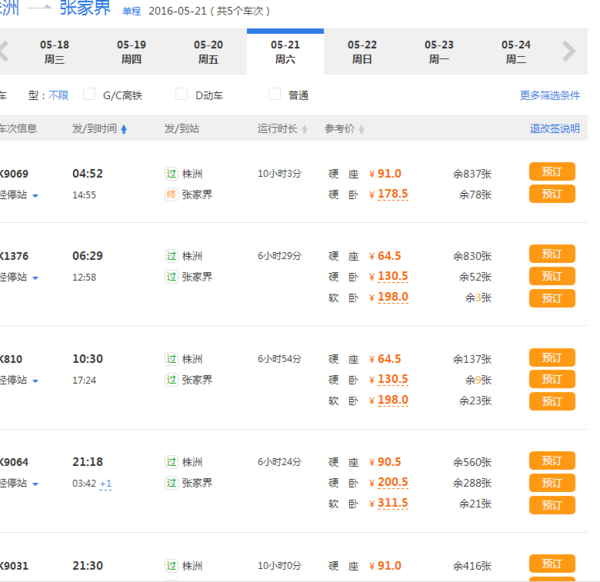Book K810 hard sleeper with 余9张
The image size is (600, 582).
[552, 379]
